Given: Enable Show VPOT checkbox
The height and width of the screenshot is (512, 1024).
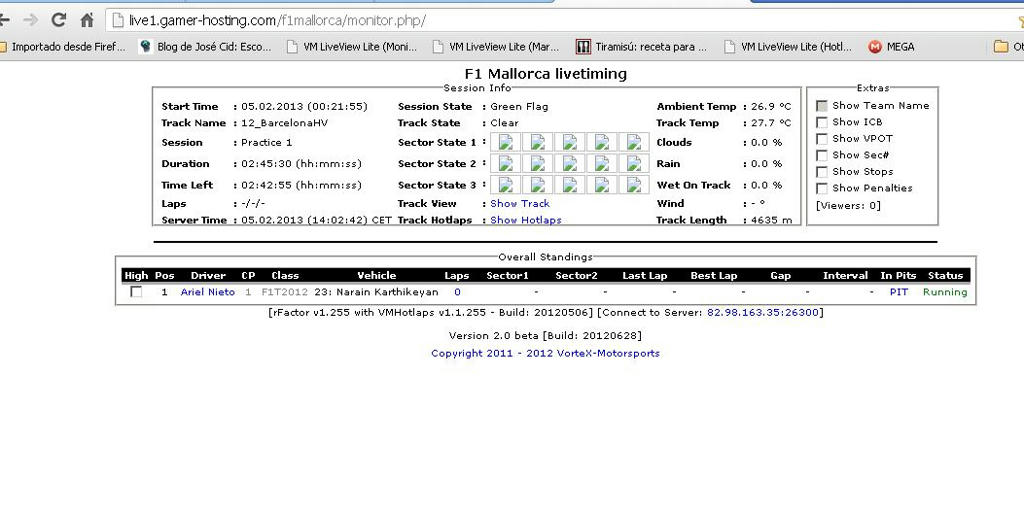Looking at the screenshot, I should pos(822,138).
